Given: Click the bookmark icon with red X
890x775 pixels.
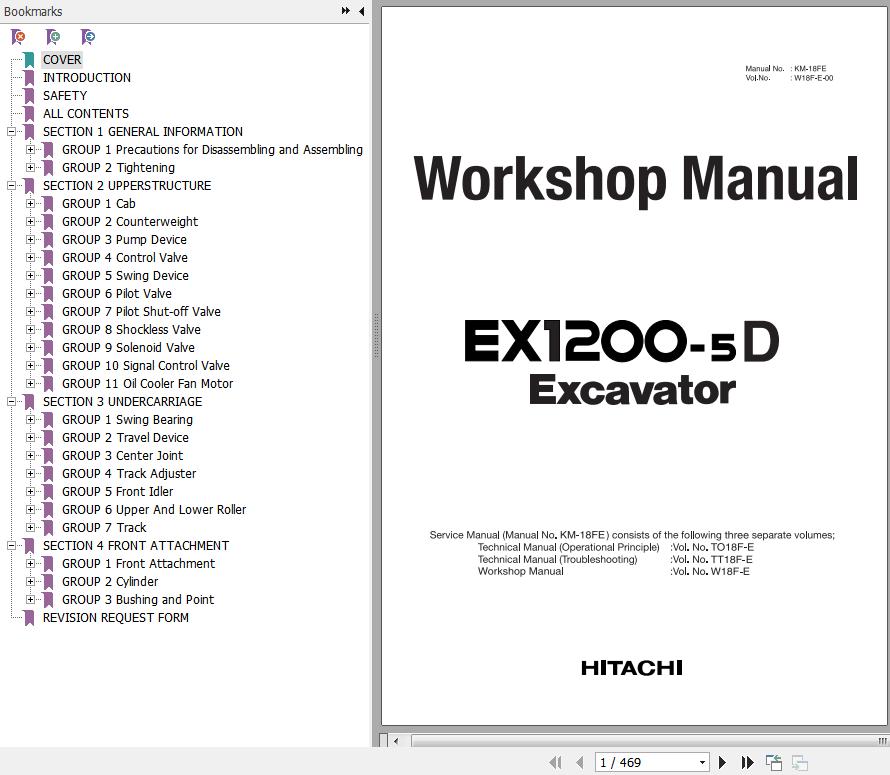Looking at the screenshot, I should point(18,37).
